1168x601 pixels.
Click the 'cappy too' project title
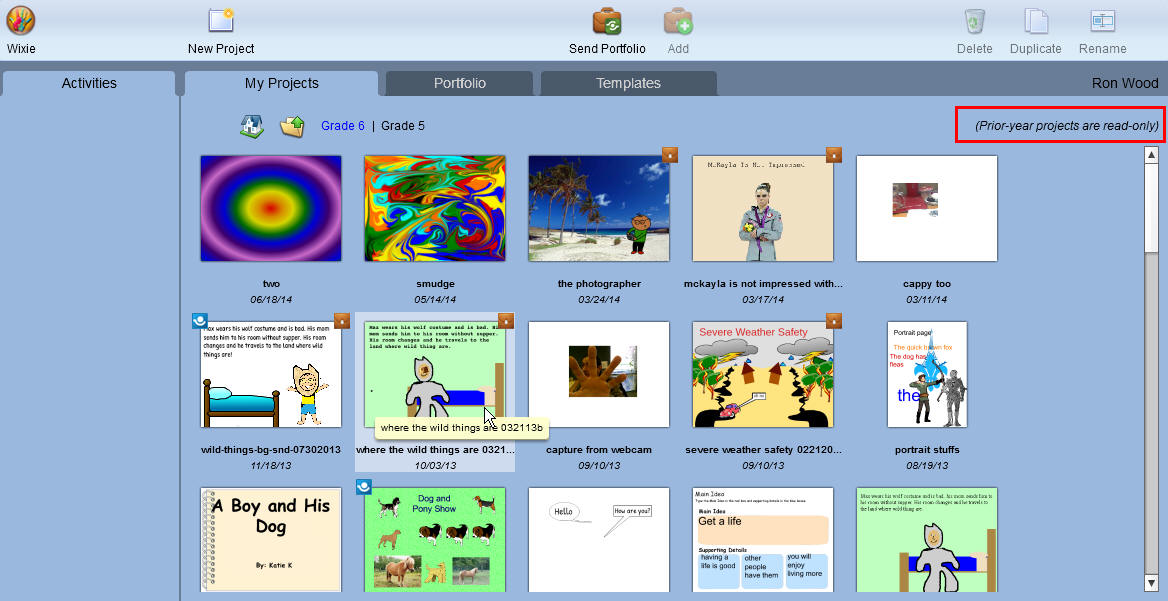click(927, 284)
